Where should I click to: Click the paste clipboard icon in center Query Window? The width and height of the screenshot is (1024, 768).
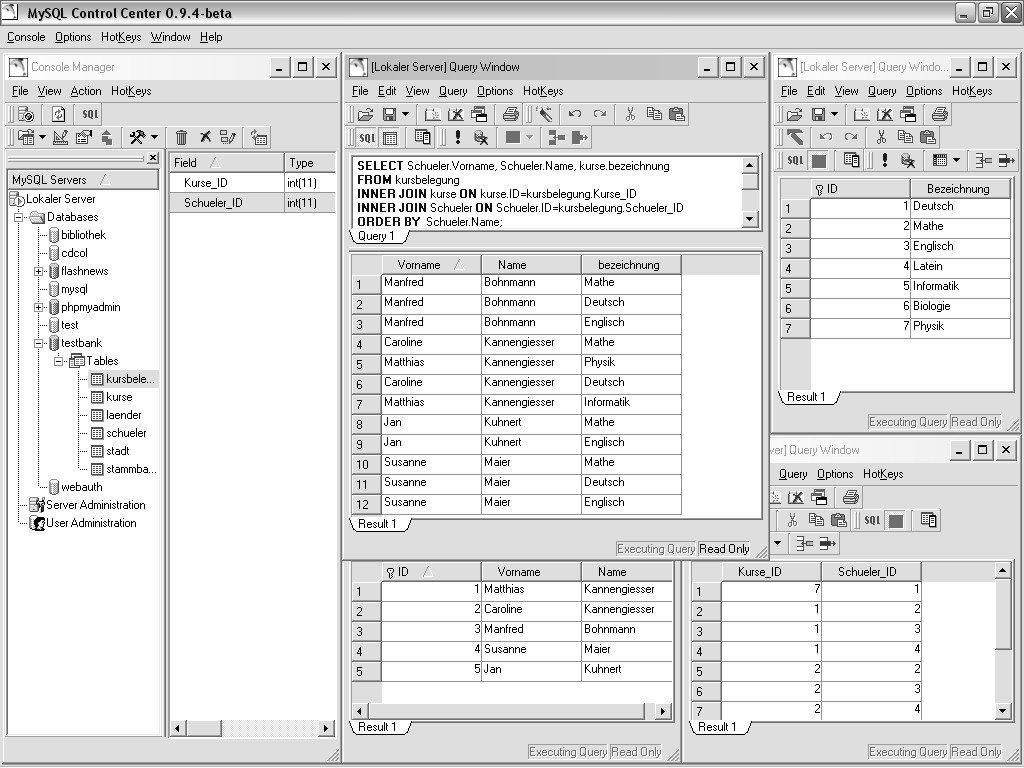click(x=676, y=115)
